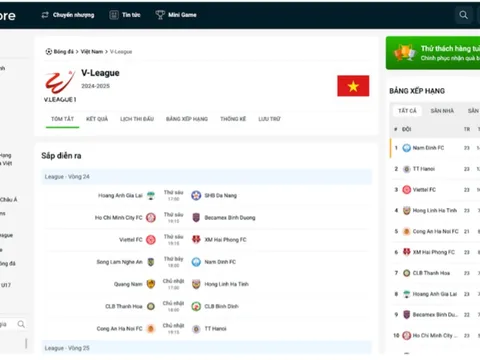Click SHB Da Nang club crest
This screenshot has height=360, width=480.
196,196
